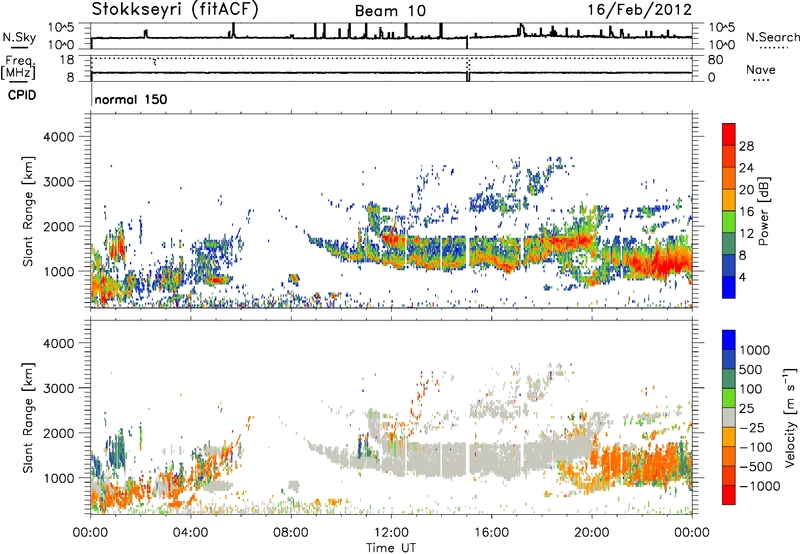Click the 80 tick on Nave axis
This screenshot has height=554, width=800.
(715, 60)
